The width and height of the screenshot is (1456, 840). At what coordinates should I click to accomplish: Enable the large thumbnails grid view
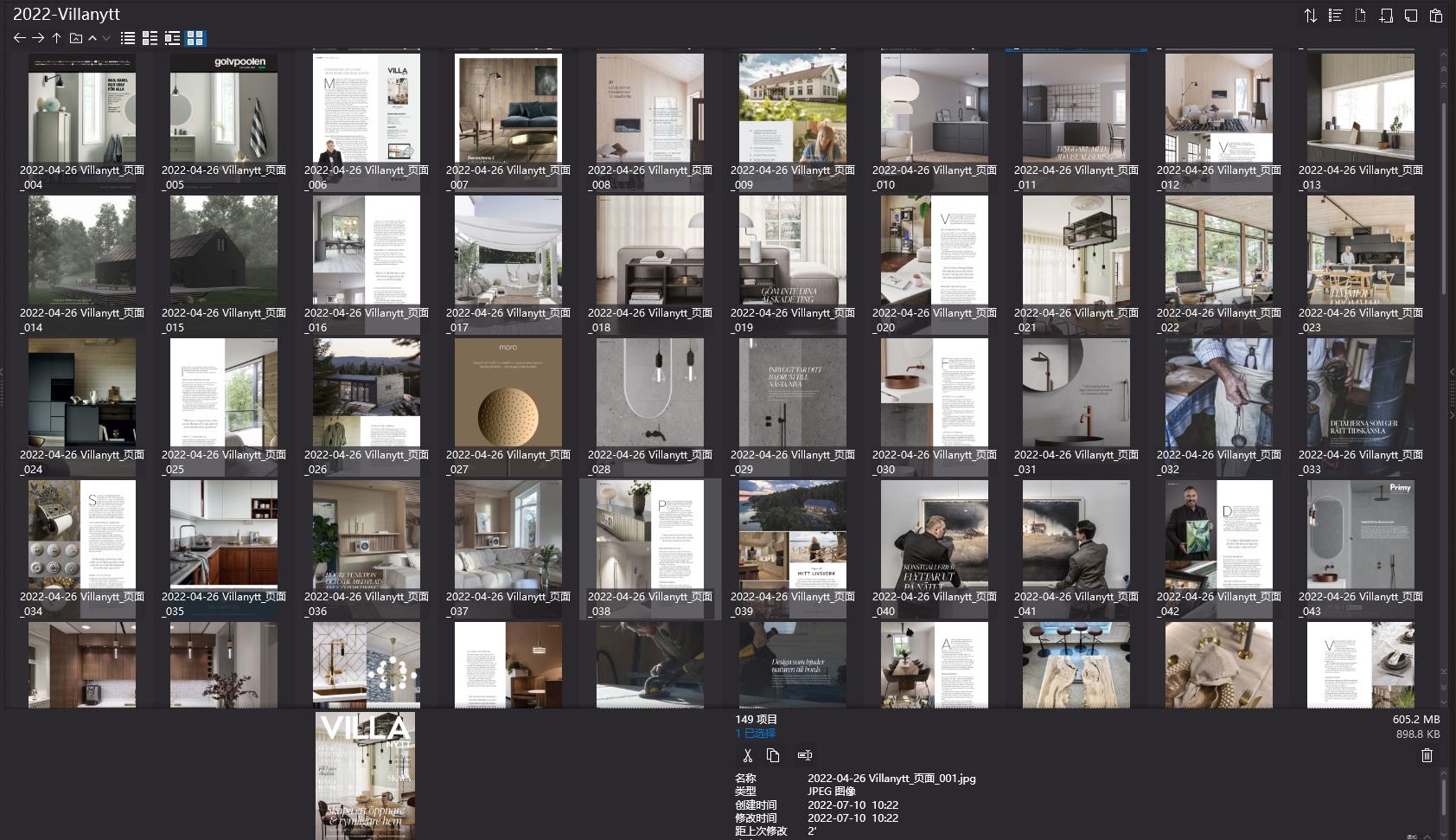coord(195,38)
